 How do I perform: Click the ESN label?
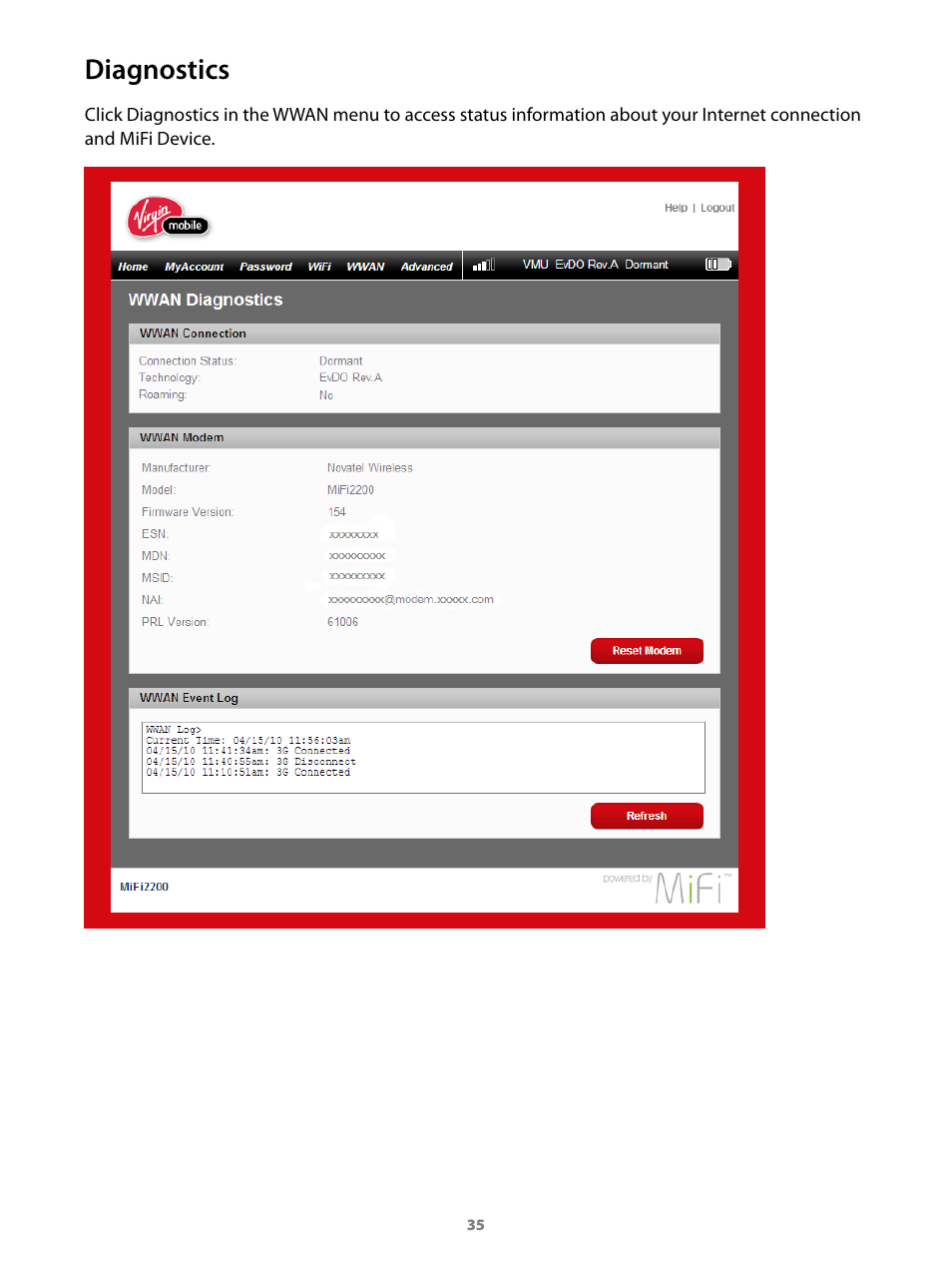pyautogui.click(x=155, y=534)
